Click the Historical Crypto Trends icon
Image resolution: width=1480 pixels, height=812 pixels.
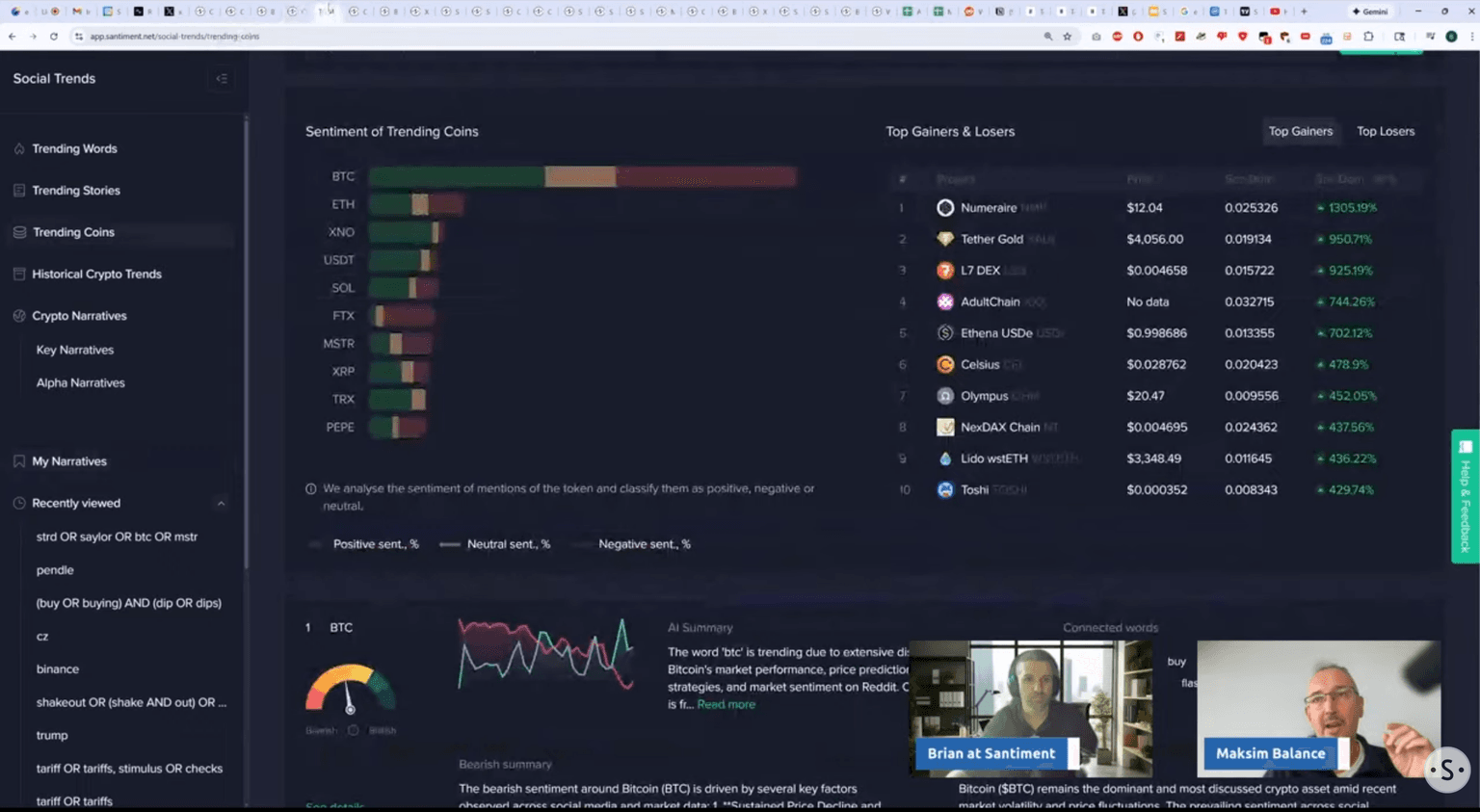[19, 275]
